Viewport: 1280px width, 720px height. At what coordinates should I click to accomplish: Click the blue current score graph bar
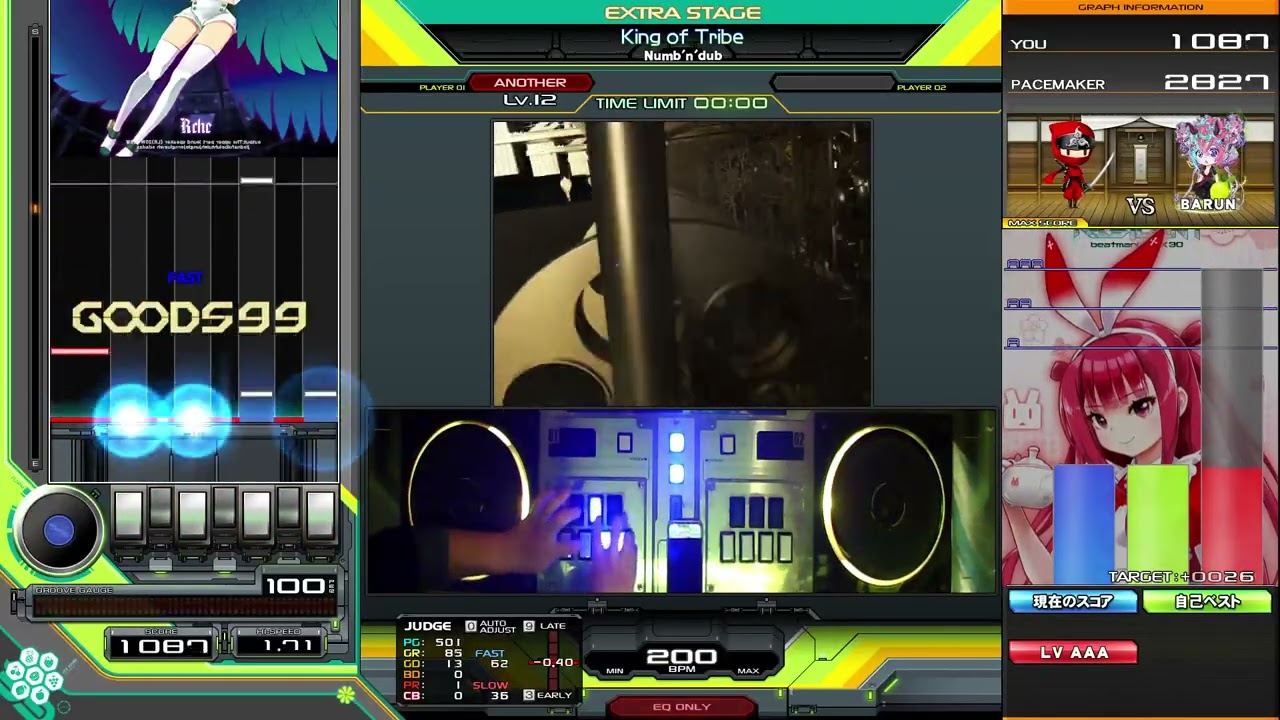tap(1083, 523)
